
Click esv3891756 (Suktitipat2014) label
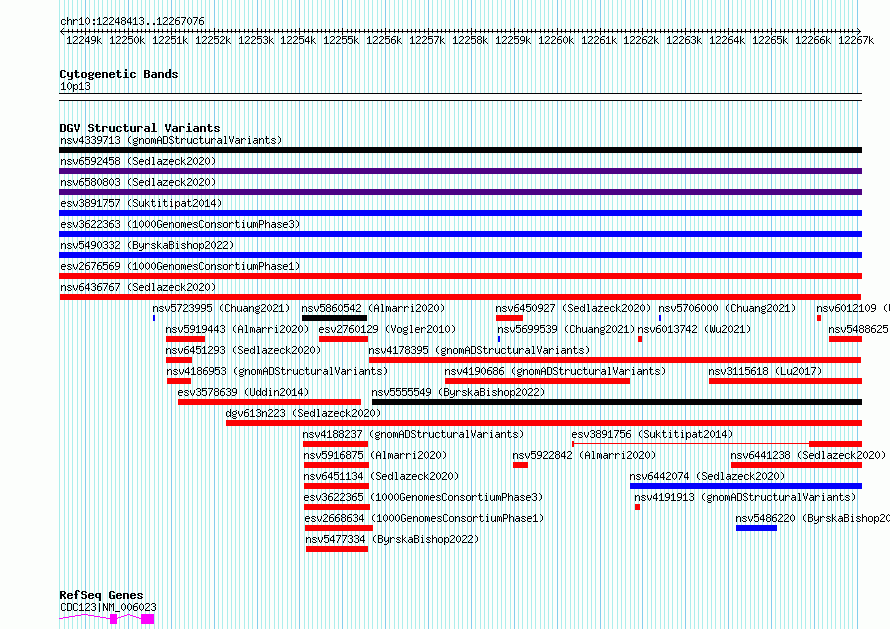click(x=652, y=434)
